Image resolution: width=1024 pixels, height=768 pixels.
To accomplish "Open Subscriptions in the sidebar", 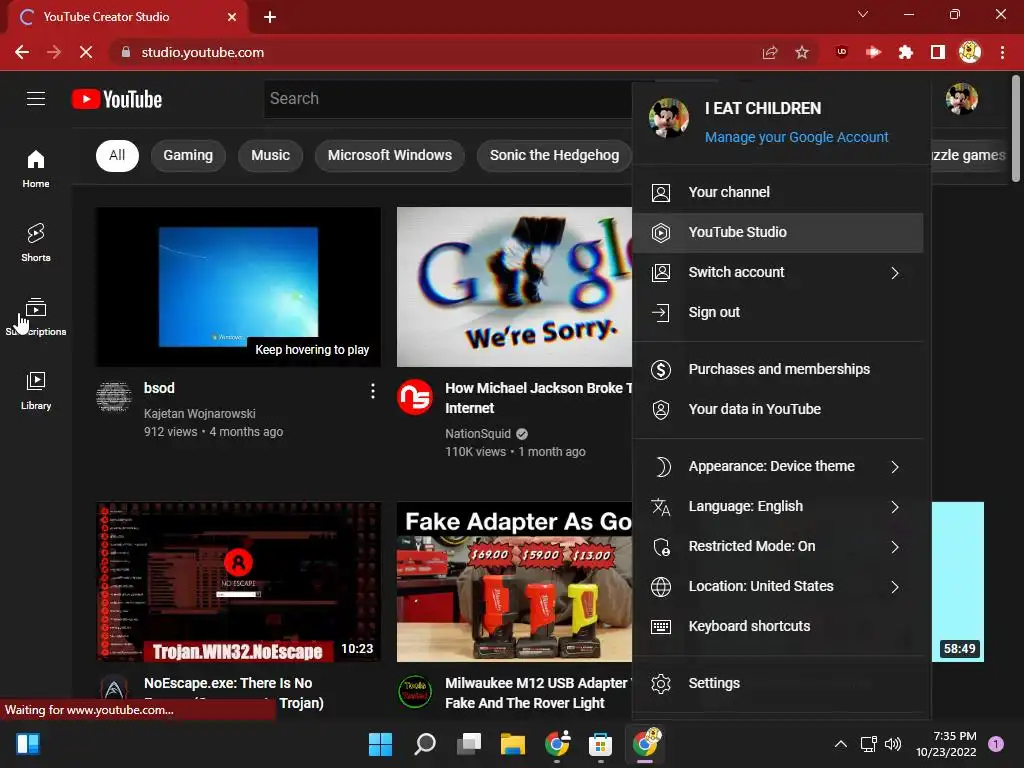I will (36, 317).
